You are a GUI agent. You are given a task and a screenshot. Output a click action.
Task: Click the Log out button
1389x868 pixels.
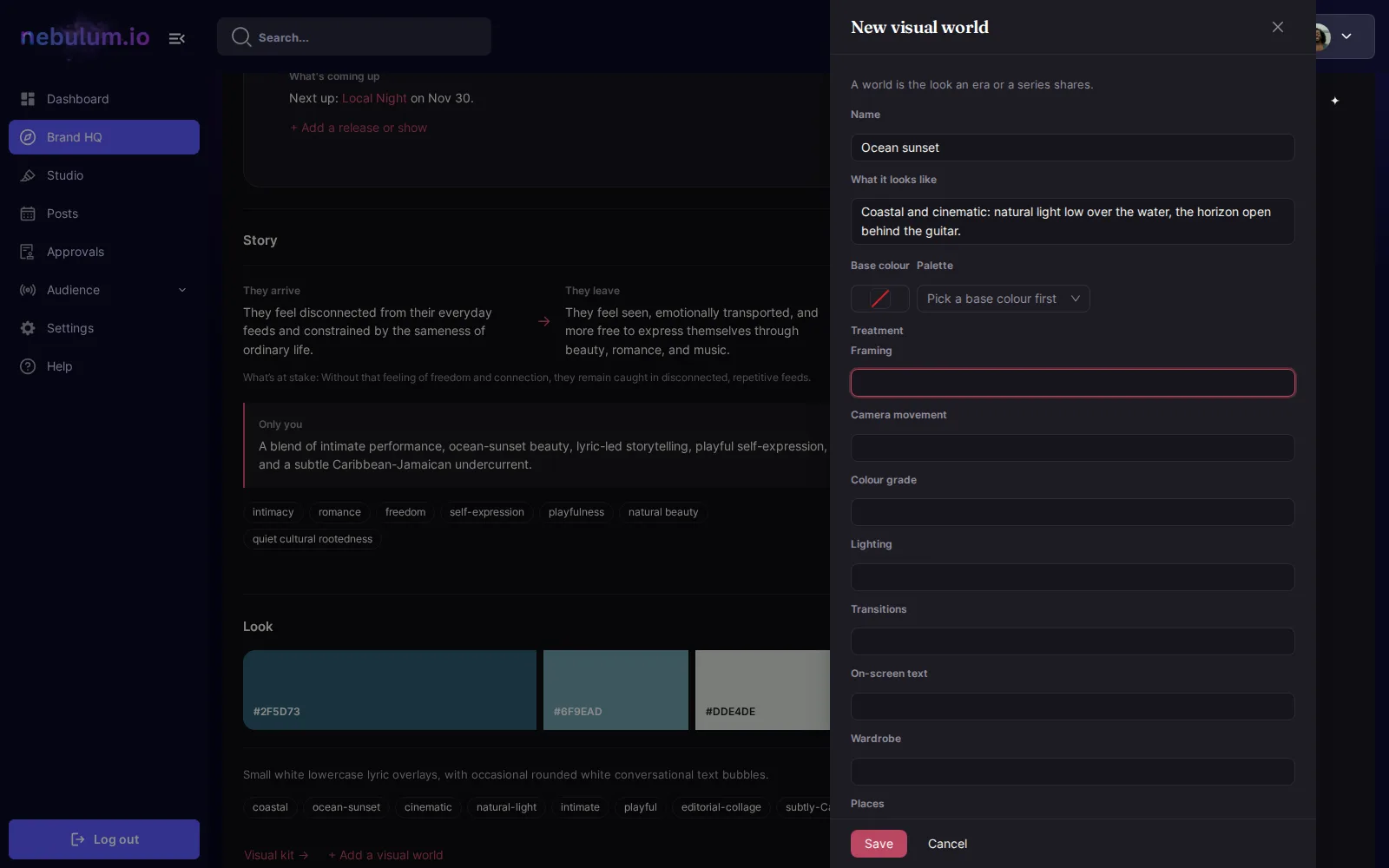(x=104, y=839)
